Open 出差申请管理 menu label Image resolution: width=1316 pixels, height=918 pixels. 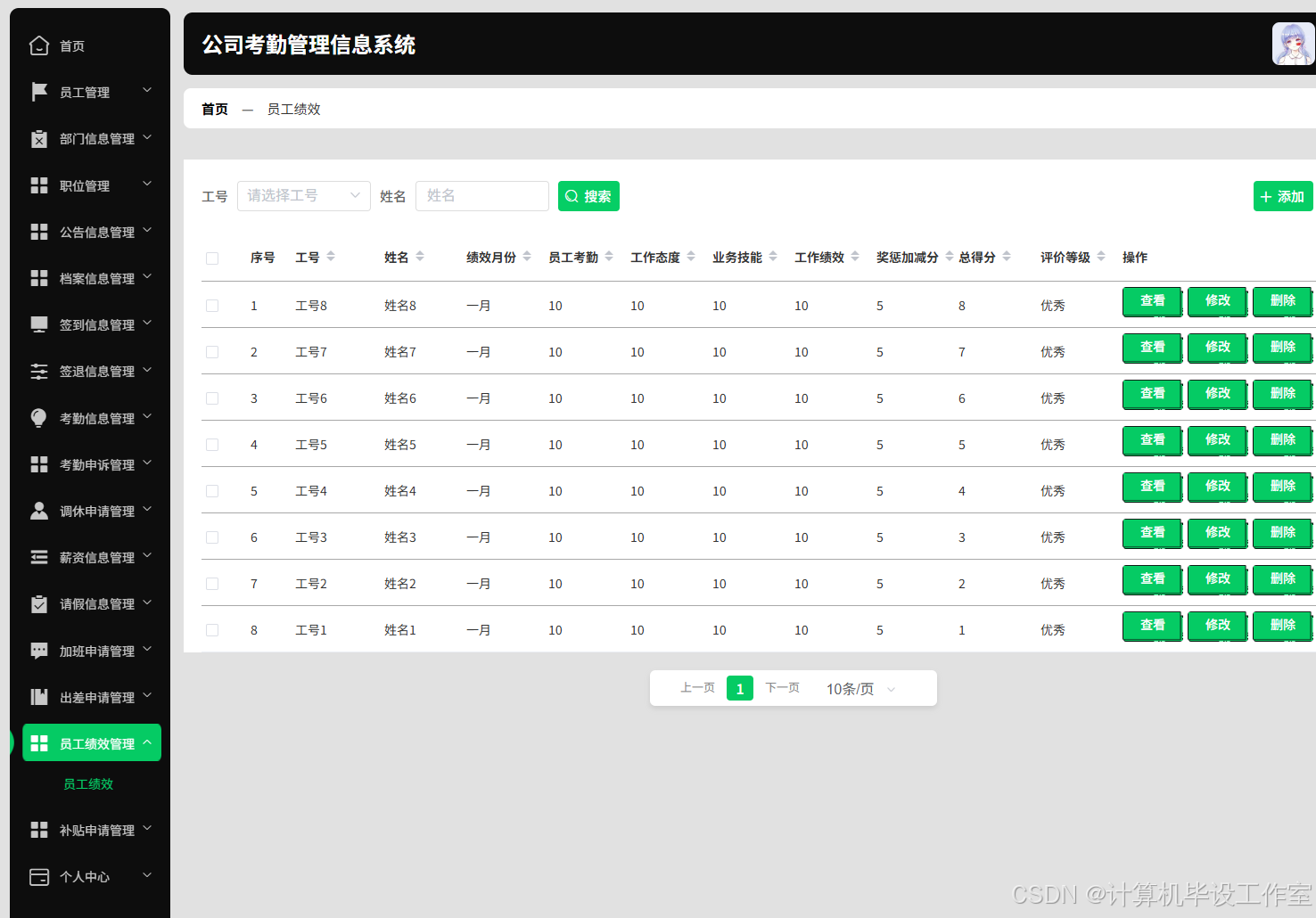click(97, 698)
